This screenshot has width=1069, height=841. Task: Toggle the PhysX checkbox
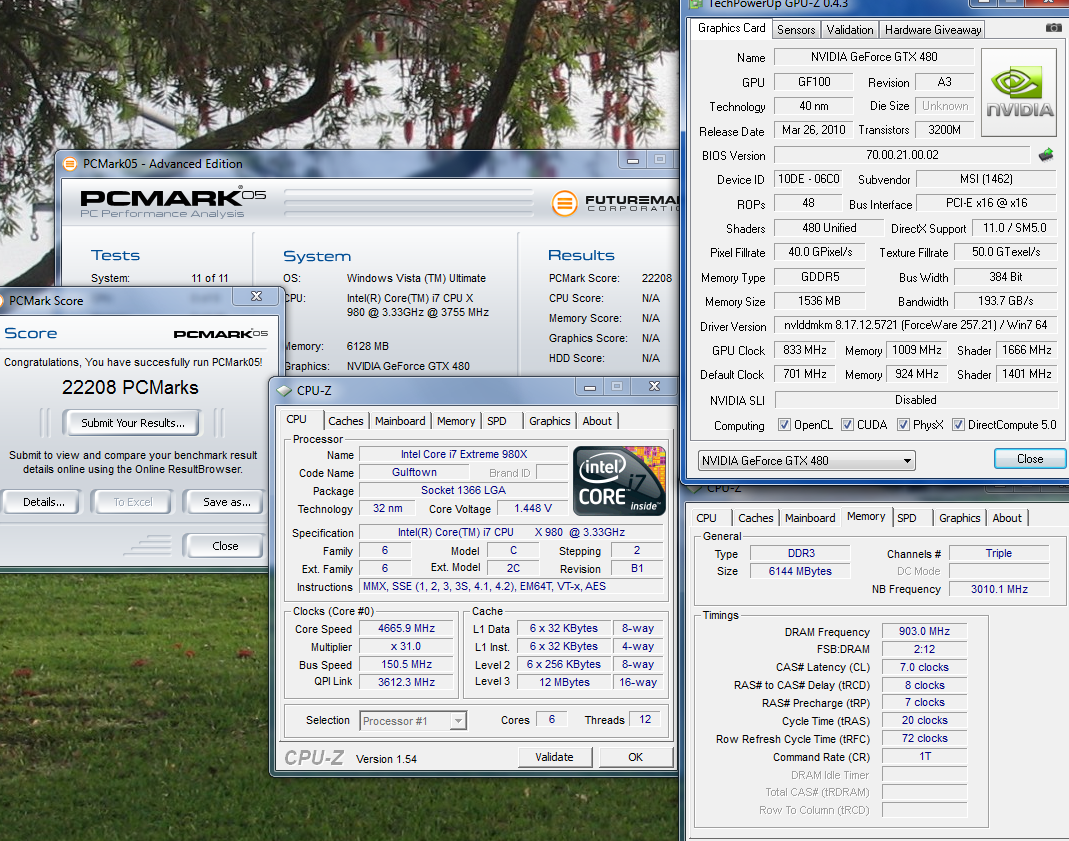click(x=903, y=425)
